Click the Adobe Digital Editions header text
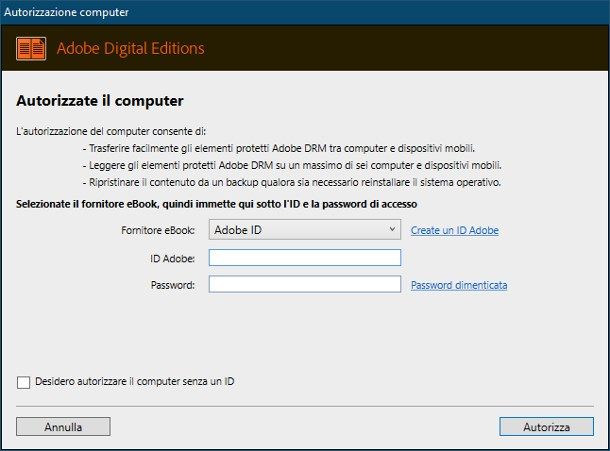This screenshot has width=610, height=451. pos(130,48)
